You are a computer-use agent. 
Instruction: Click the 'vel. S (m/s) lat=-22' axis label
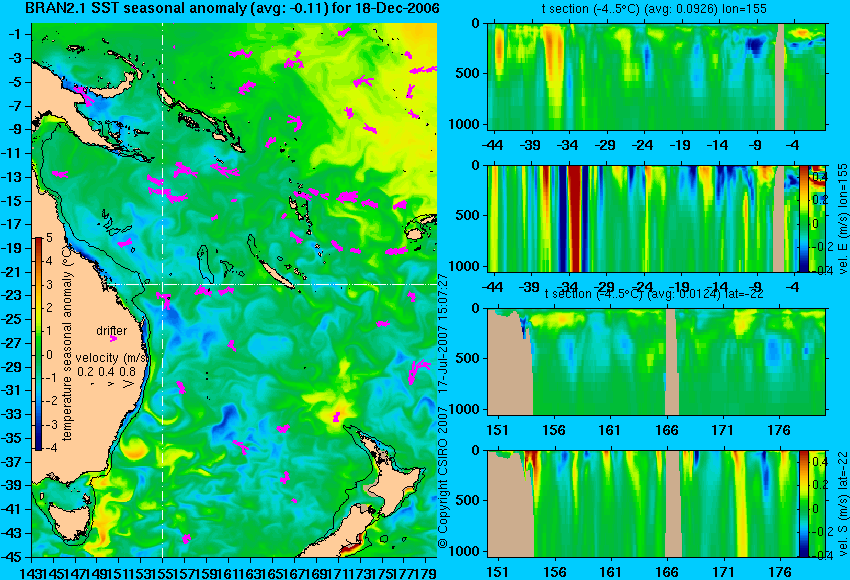843,502
